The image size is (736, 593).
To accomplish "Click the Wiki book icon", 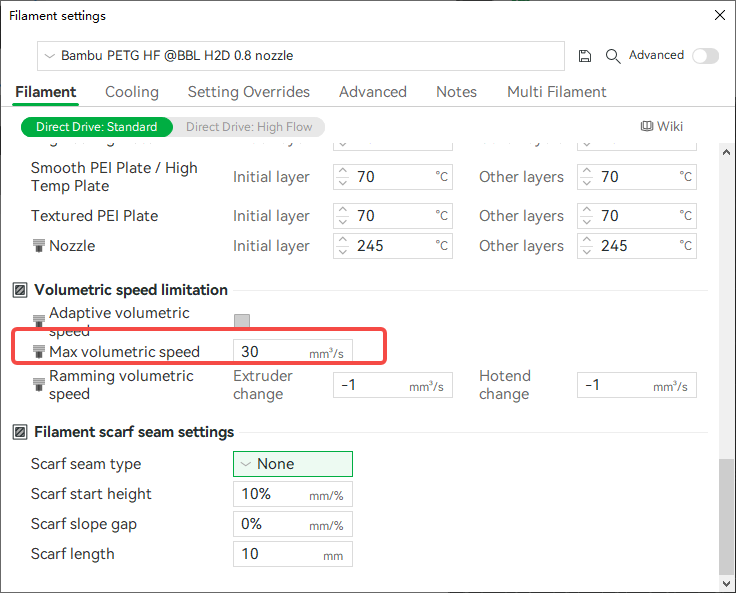I will coord(647,126).
